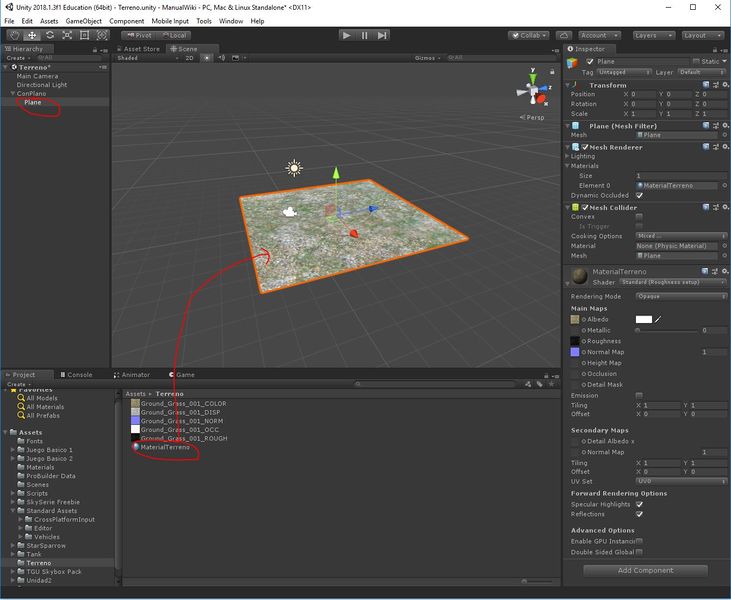The height and width of the screenshot is (600, 731).
Task: Open Transform component help icon
Action: [x=706, y=85]
